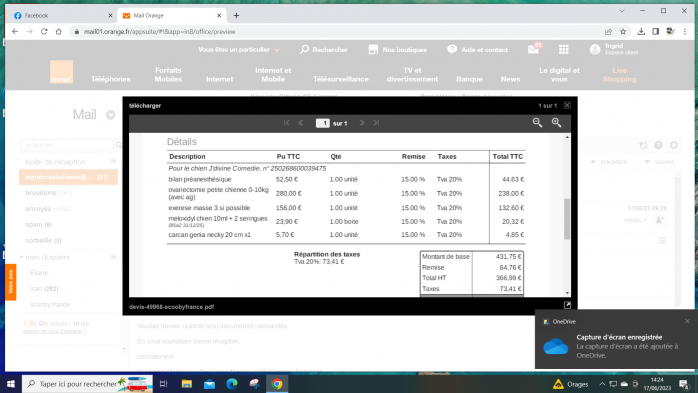The image size is (698, 393).
Task: Open Live Shopping link
Action: (x=619, y=74)
